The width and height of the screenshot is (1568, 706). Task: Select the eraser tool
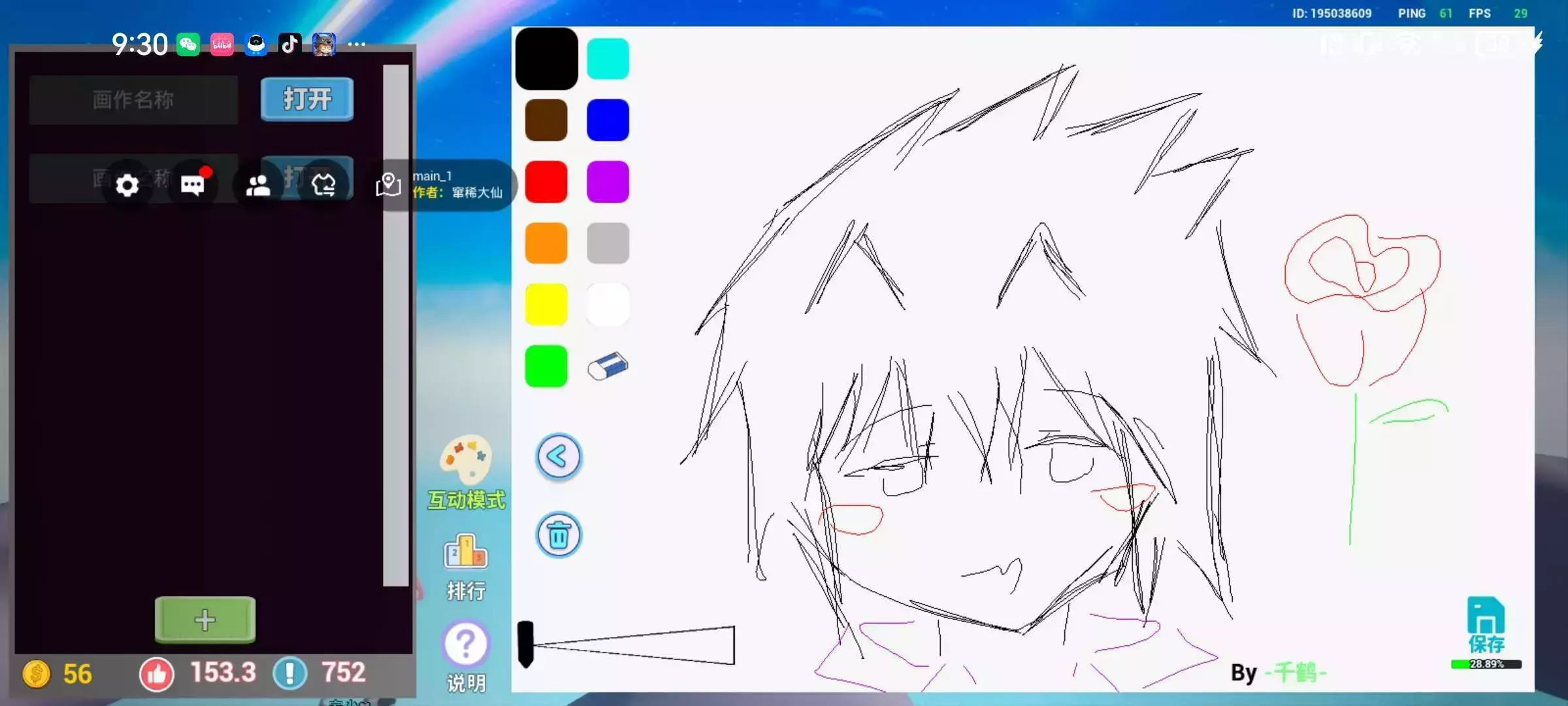tap(608, 366)
